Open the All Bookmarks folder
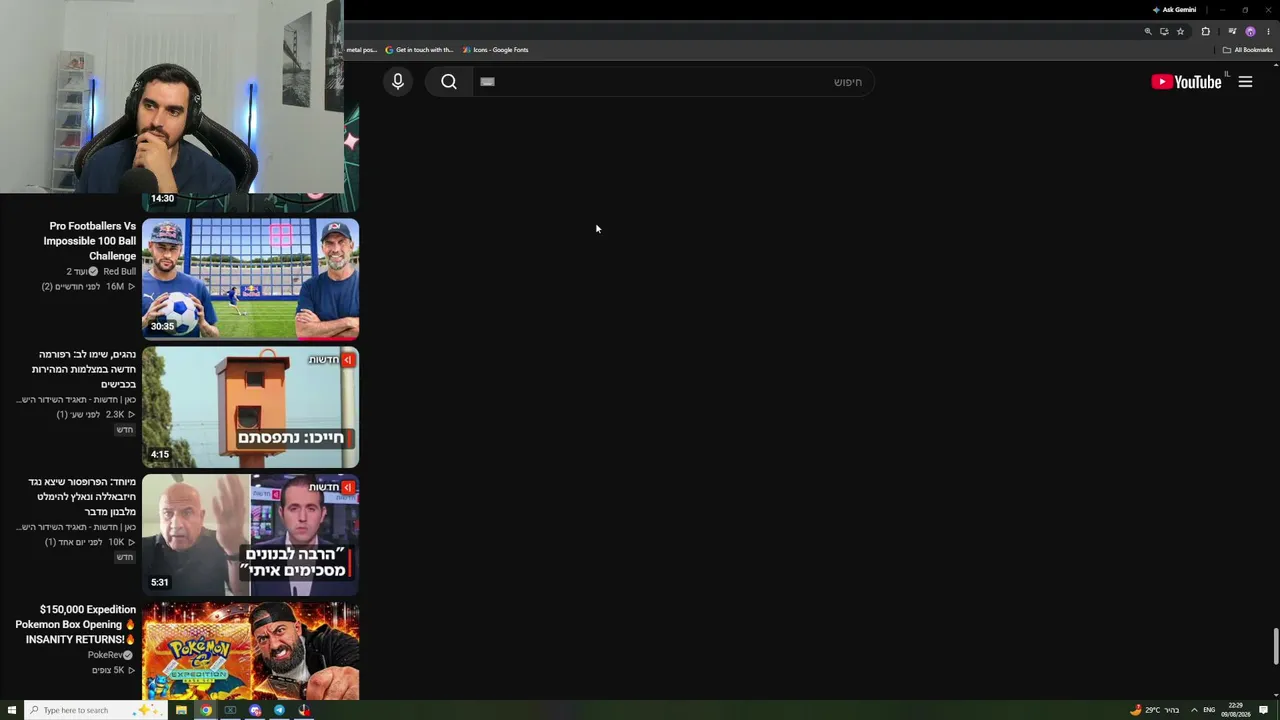 (1248, 50)
